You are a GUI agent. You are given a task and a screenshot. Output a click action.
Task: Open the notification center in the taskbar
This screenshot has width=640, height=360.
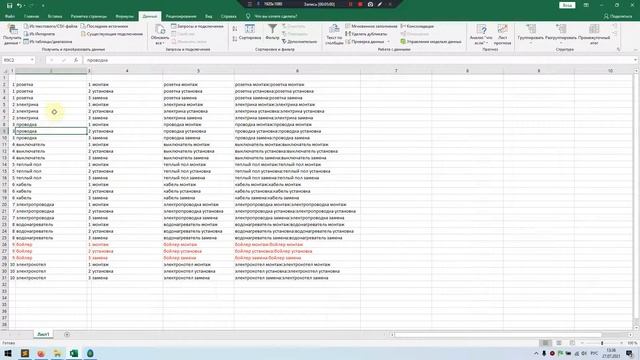[630, 353]
